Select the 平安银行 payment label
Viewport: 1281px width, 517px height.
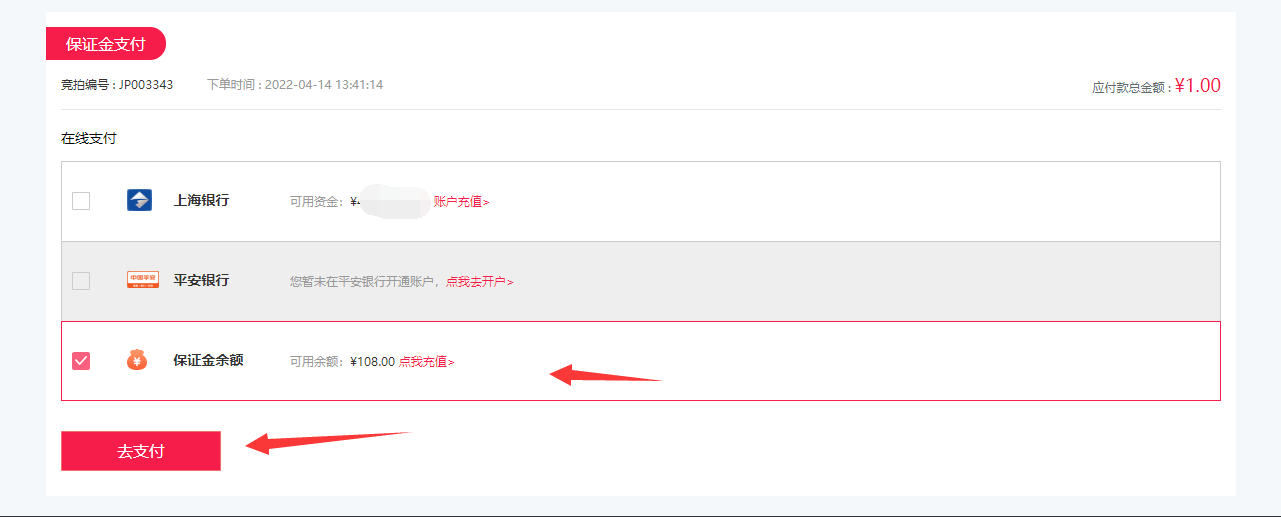[201, 280]
